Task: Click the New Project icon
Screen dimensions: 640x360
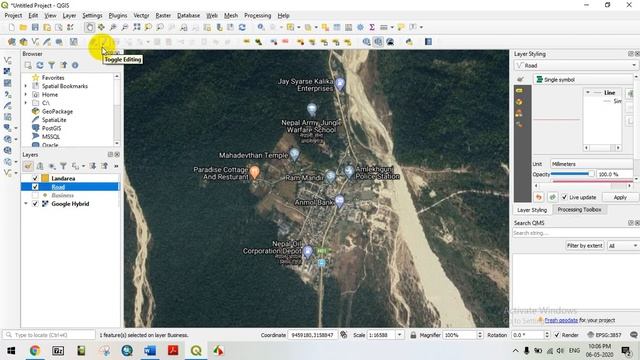Action: (11, 27)
